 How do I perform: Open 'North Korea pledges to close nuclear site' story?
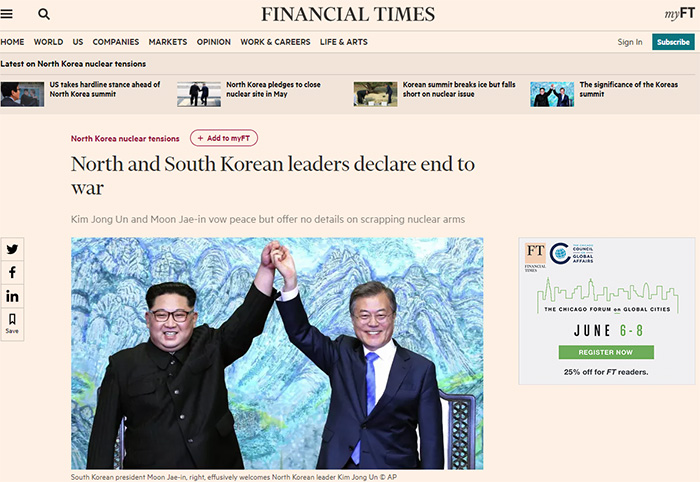(273, 89)
